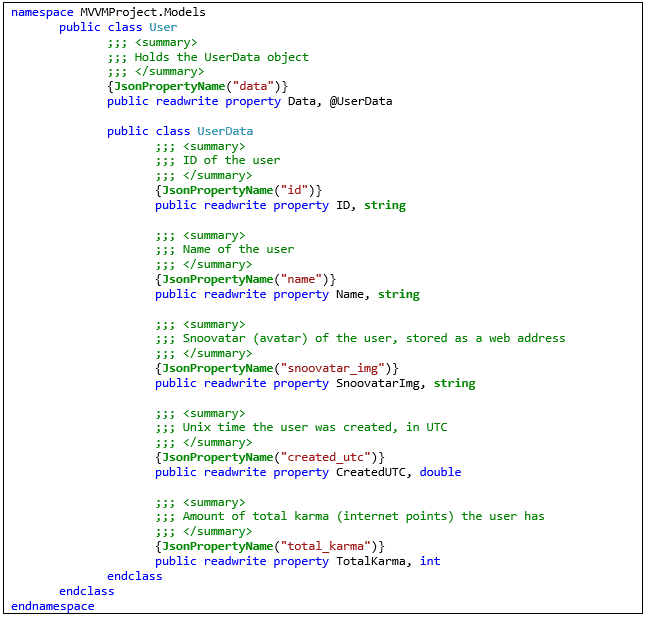
Task: Click the "created_utc" string literal
Action: (329, 457)
